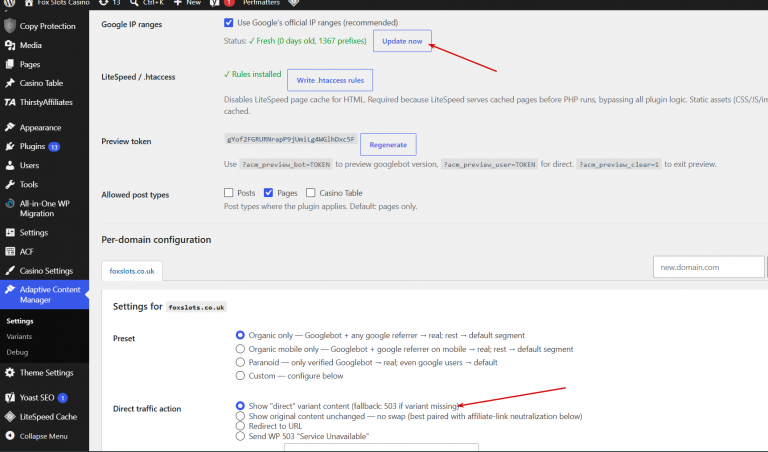Screen dimensions: 768x452
Task: Click the updates refresh icon showing 13
Action: tap(103, 3)
